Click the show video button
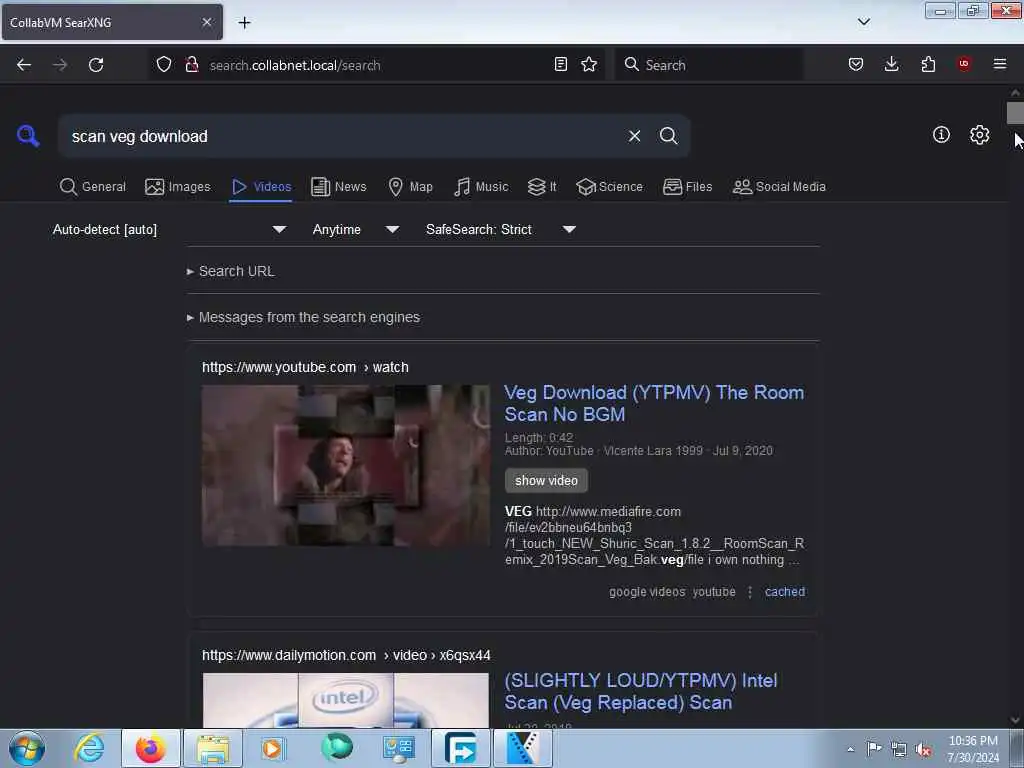1024x768 pixels. [546, 481]
